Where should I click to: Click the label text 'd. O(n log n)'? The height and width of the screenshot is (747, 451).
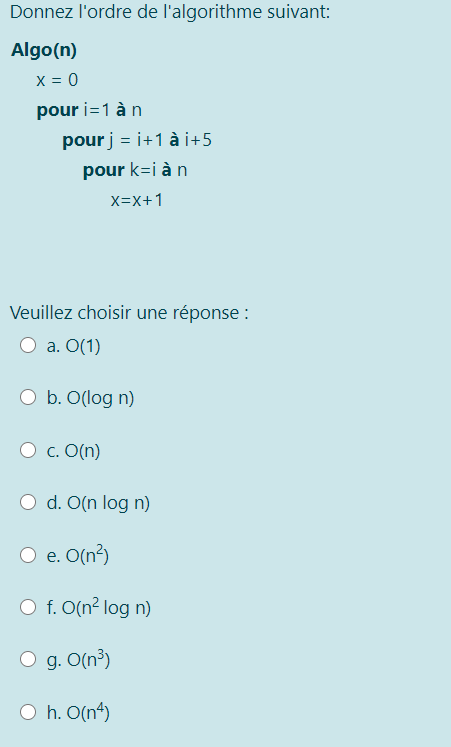tap(98, 503)
